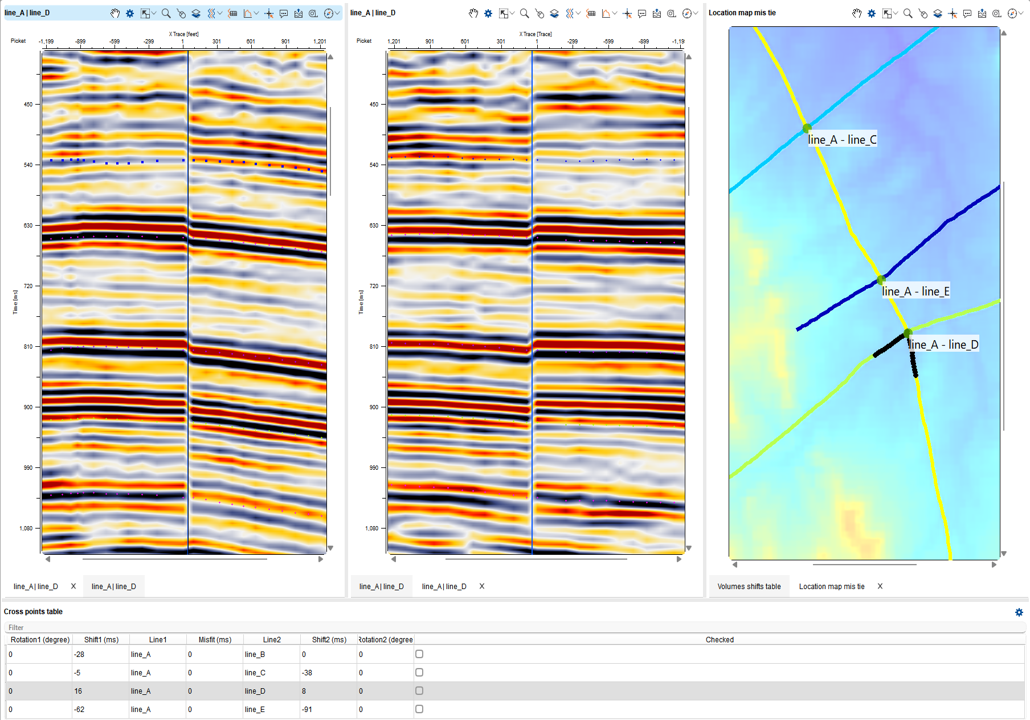Click the magnifier zoom tool in middle panel
This screenshot has width=1030, height=720.
524,14
